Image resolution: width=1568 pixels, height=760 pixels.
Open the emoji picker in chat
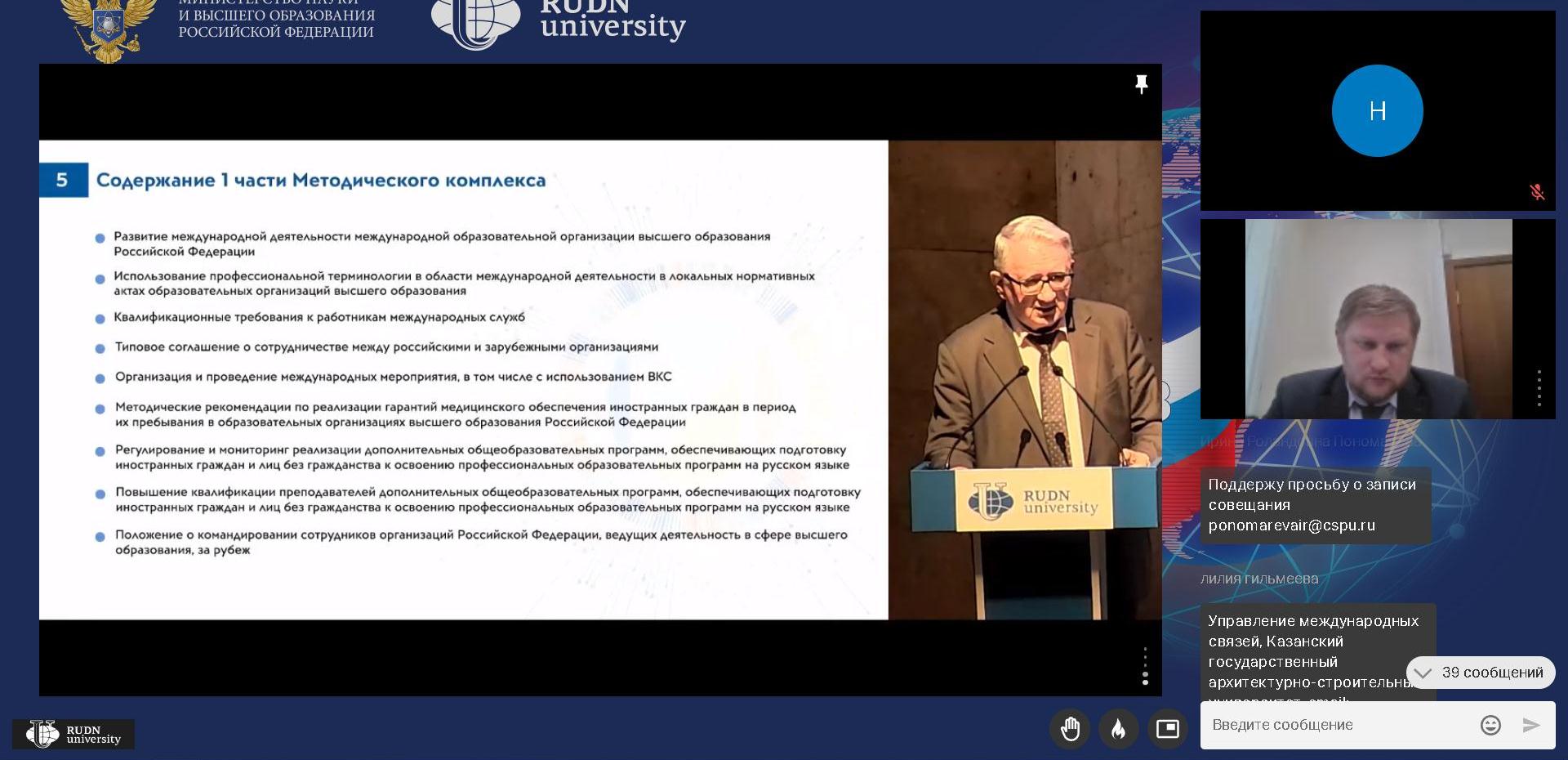tap(1490, 725)
